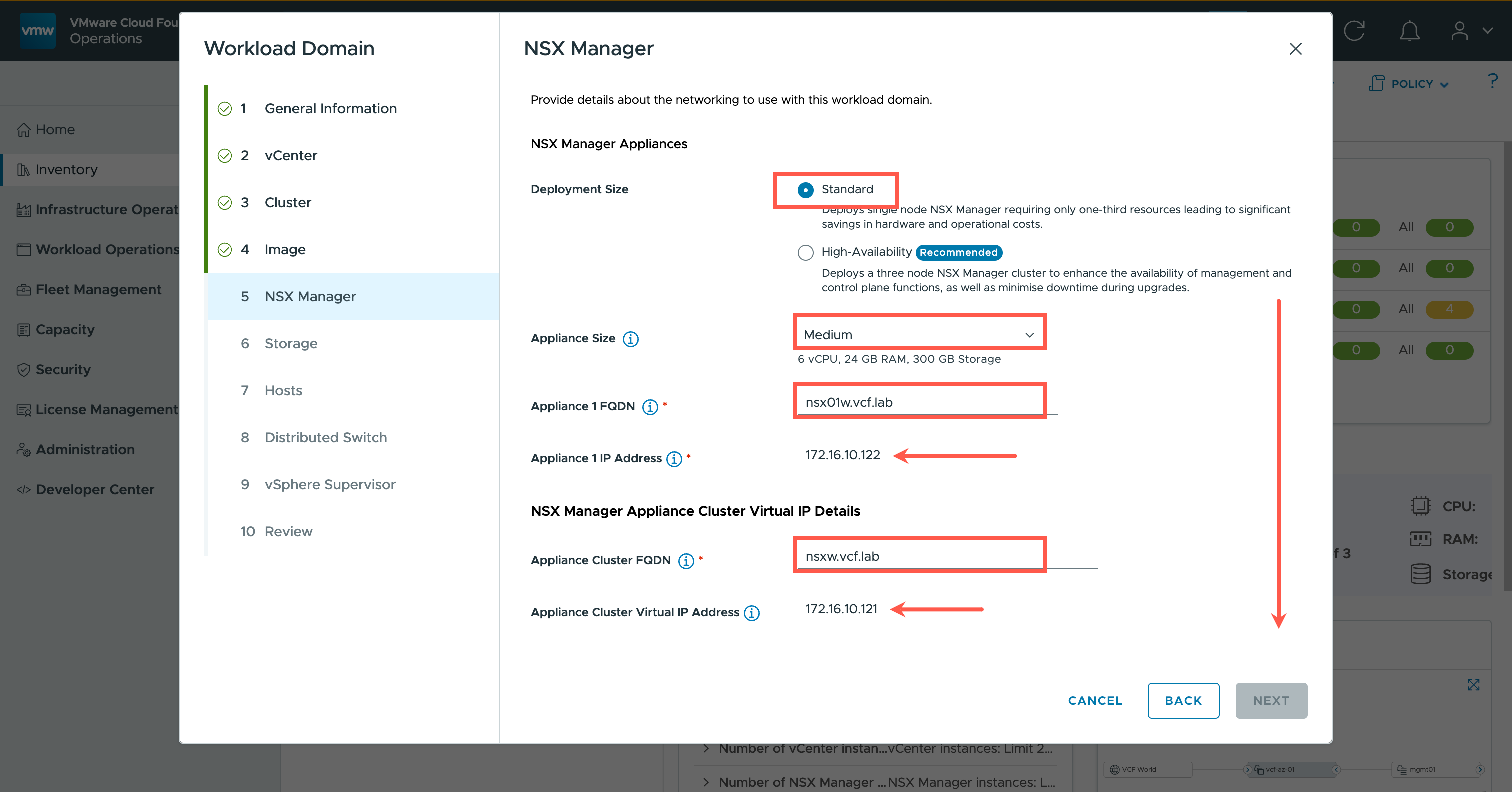This screenshot has height=792, width=1512.
Task: Click the BACK button
Action: coord(1182,700)
